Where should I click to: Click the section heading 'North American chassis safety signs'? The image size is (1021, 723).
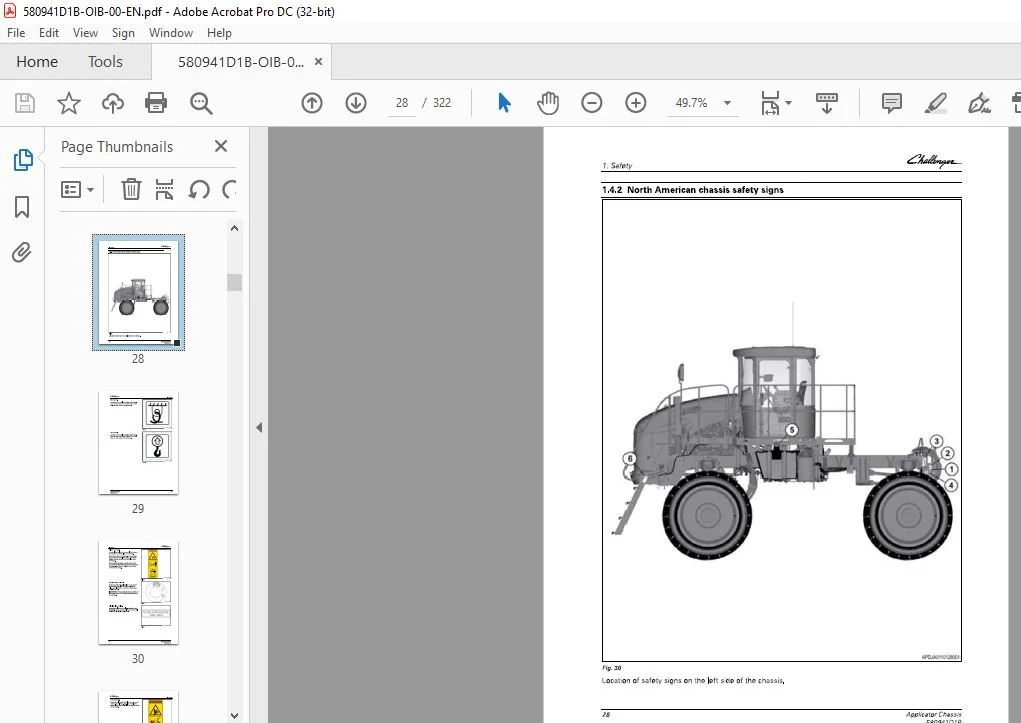coord(705,190)
